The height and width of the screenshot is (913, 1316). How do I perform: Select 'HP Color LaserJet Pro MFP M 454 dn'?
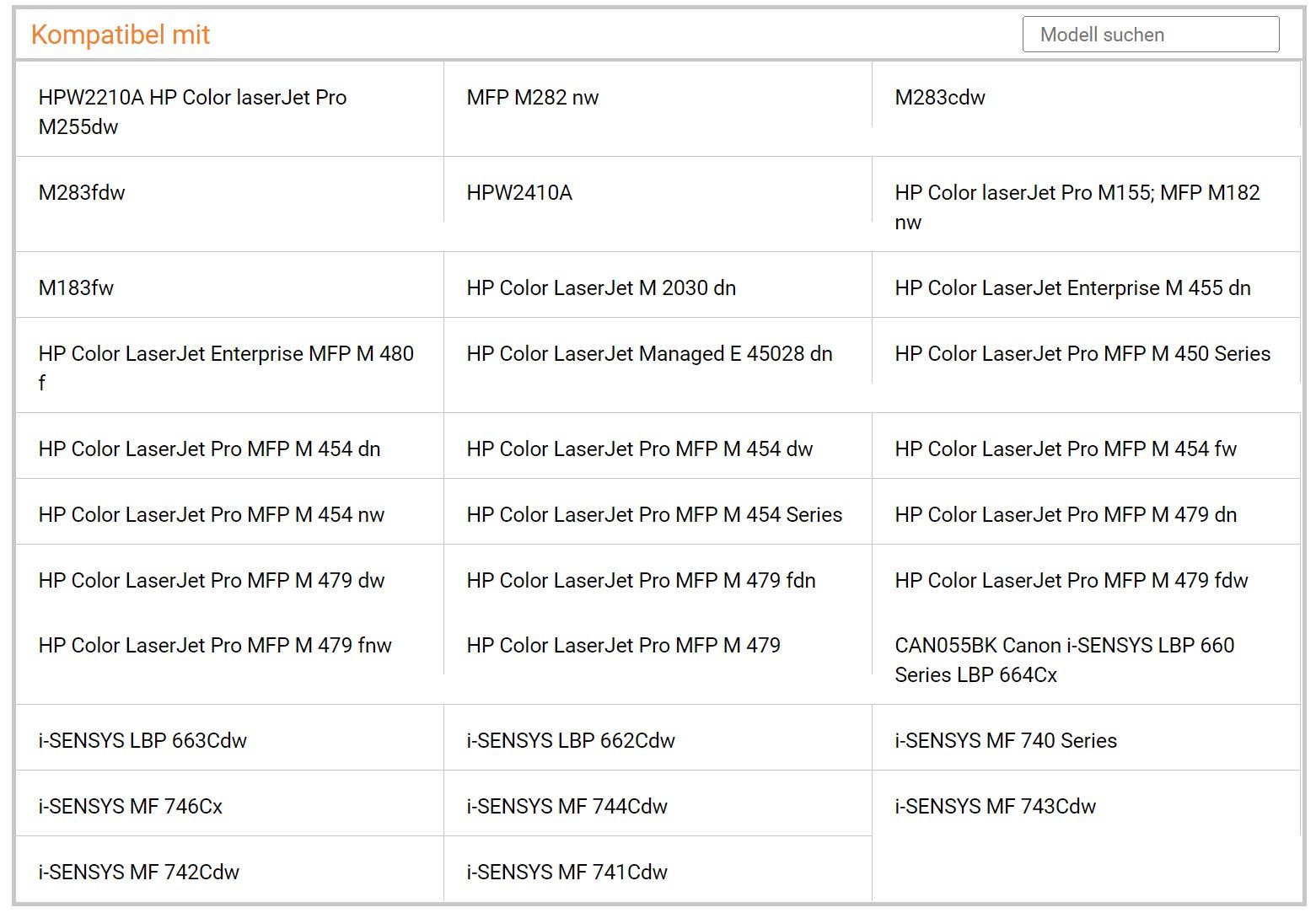(209, 449)
